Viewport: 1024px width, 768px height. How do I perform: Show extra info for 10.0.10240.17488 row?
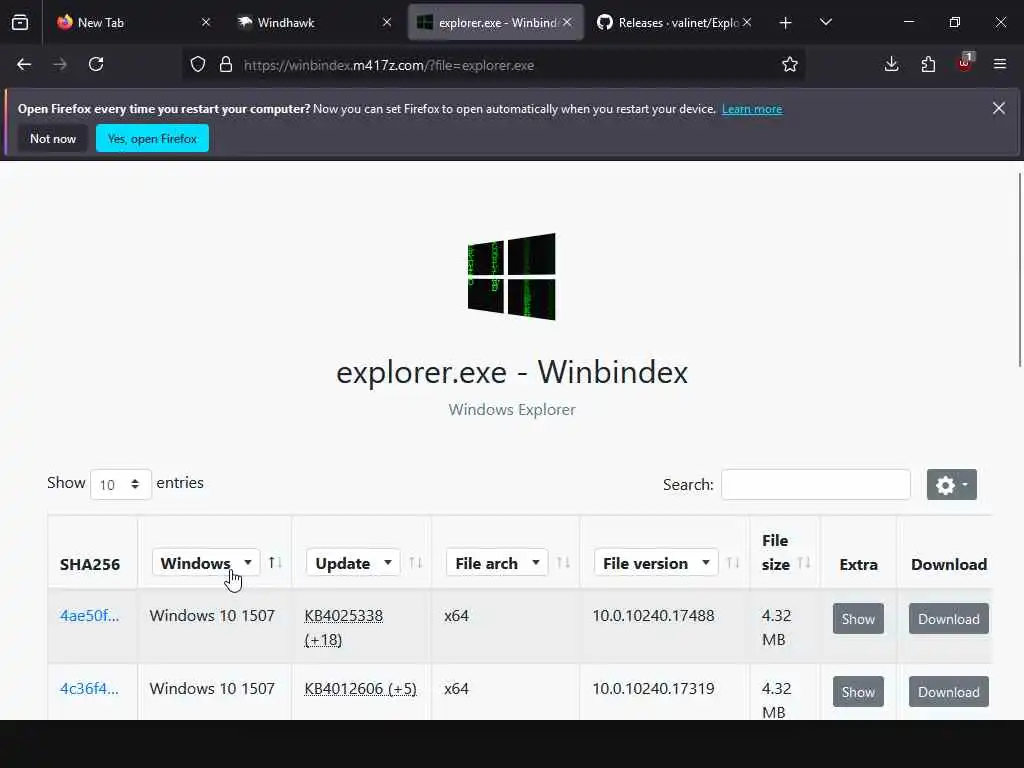(x=858, y=619)
